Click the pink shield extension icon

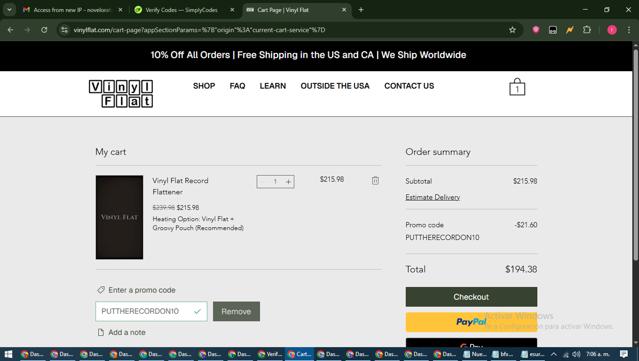pyautogui.click(x=536, y=30)
